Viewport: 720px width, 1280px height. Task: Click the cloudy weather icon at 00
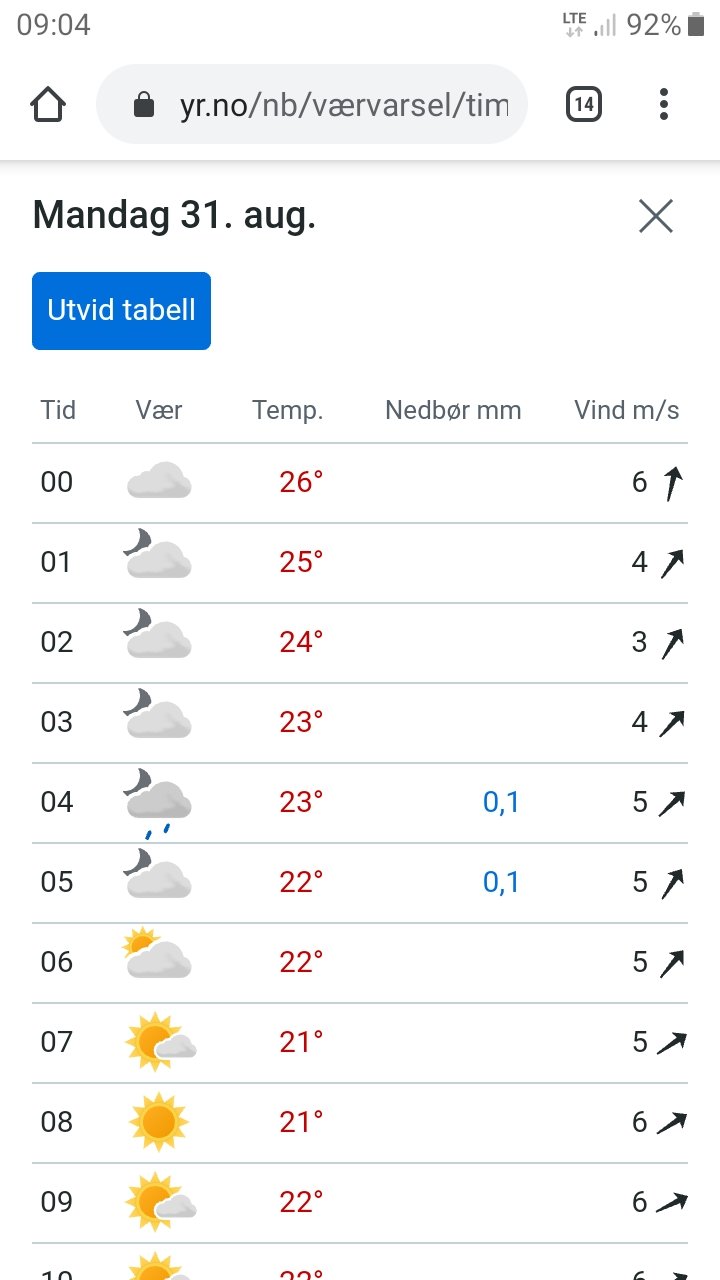point(158,482)
